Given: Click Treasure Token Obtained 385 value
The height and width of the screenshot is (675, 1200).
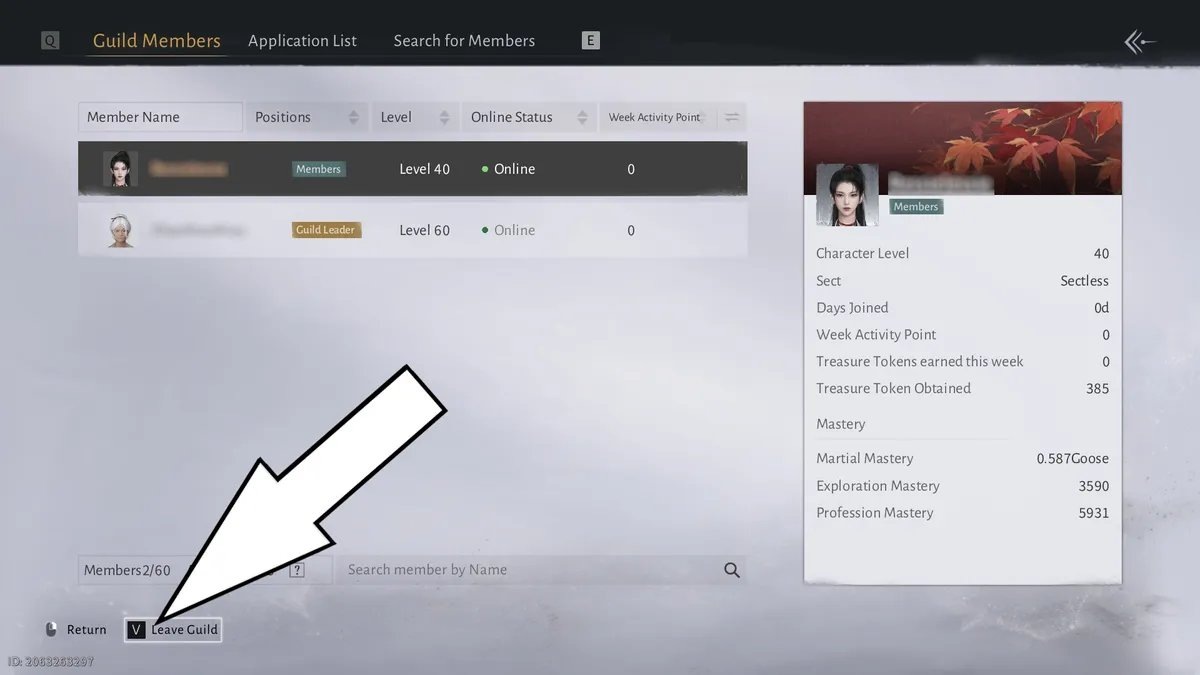Looking at the screenshot, I should 1097,389.
